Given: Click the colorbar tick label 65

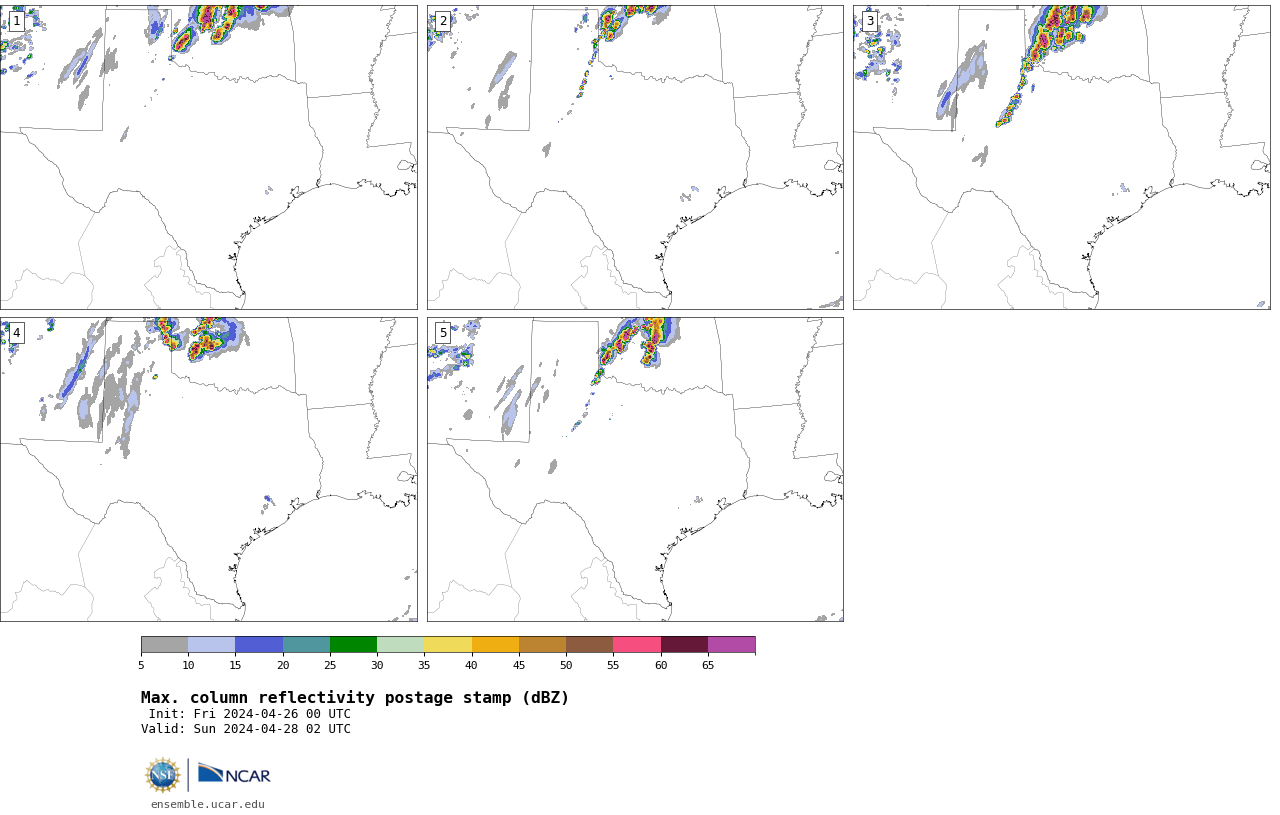Looking at the screenshot, I should (708, 665).
